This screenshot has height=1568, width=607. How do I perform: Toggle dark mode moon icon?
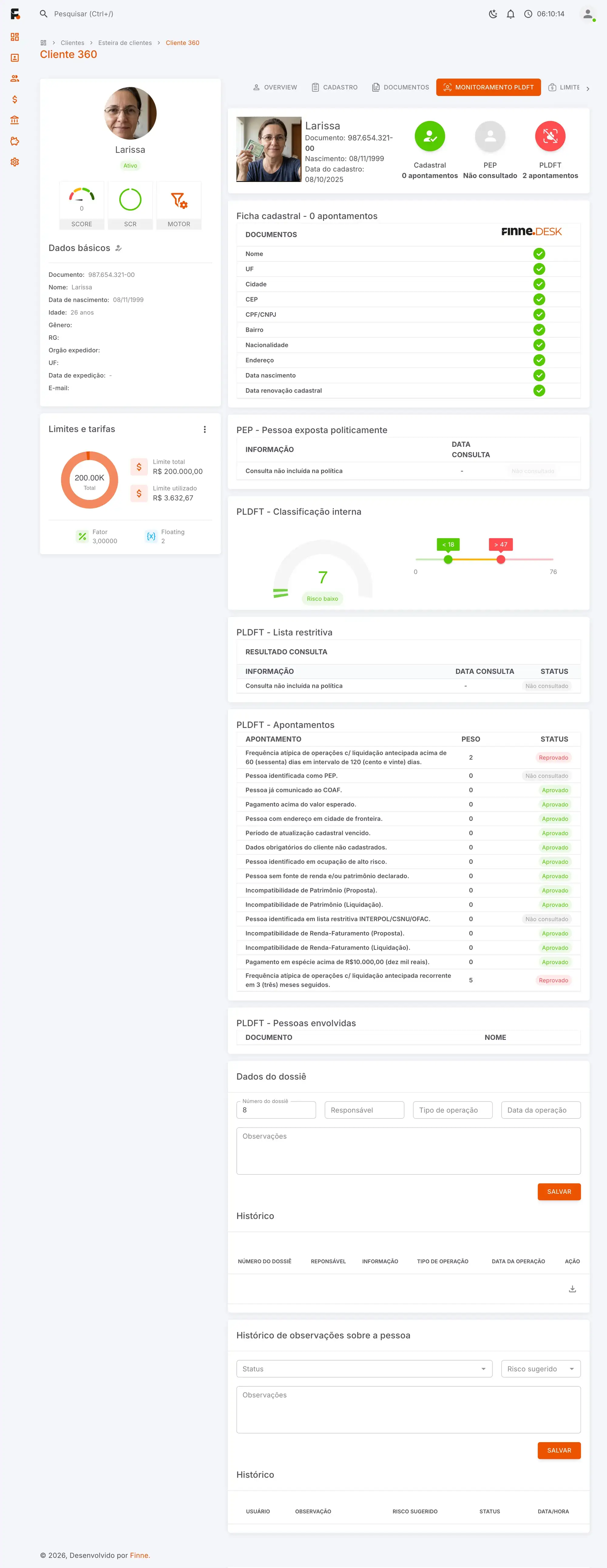493,14
